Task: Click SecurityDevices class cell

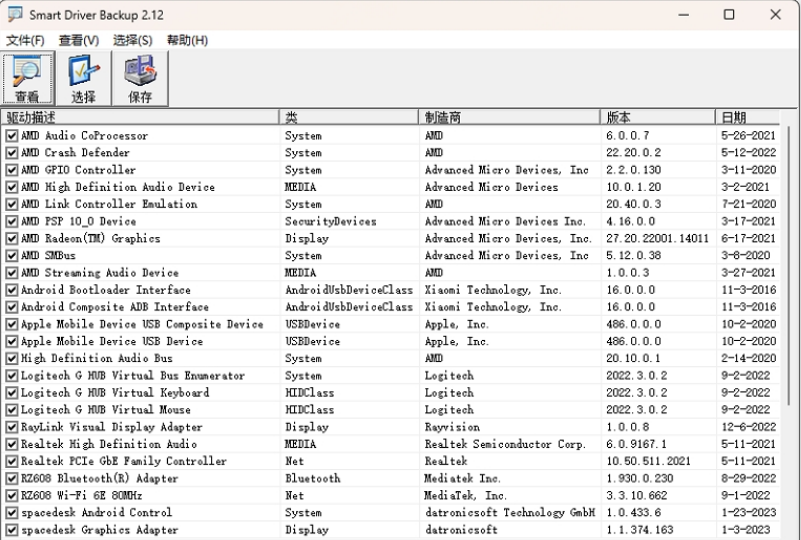Action: click(x=331, y=221)
